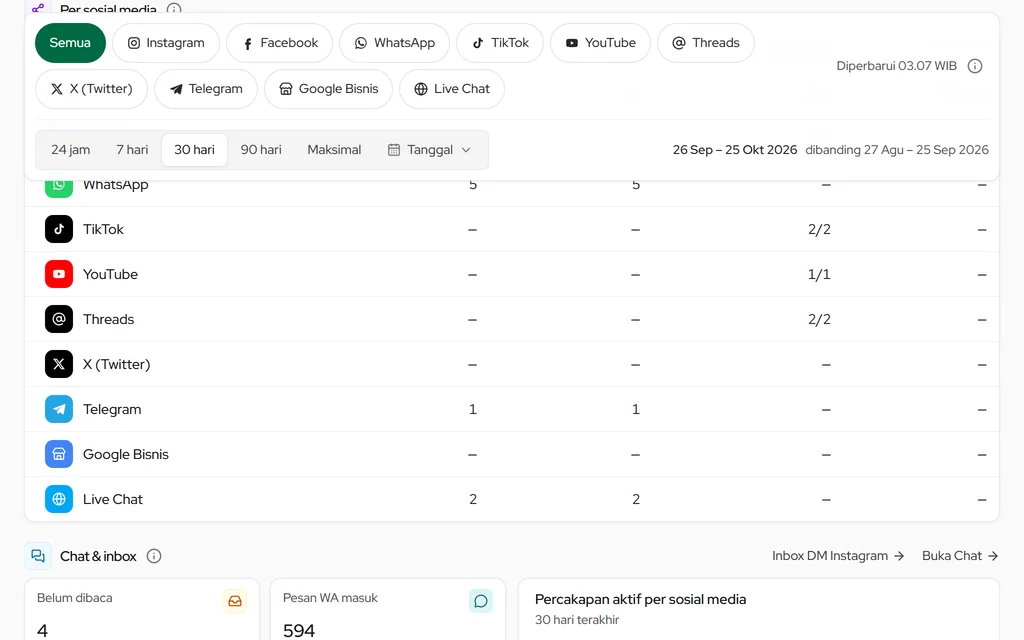This screenshot has height=640, width=1024.
Task: Click the TikTok row label
Action: (103, 229)
